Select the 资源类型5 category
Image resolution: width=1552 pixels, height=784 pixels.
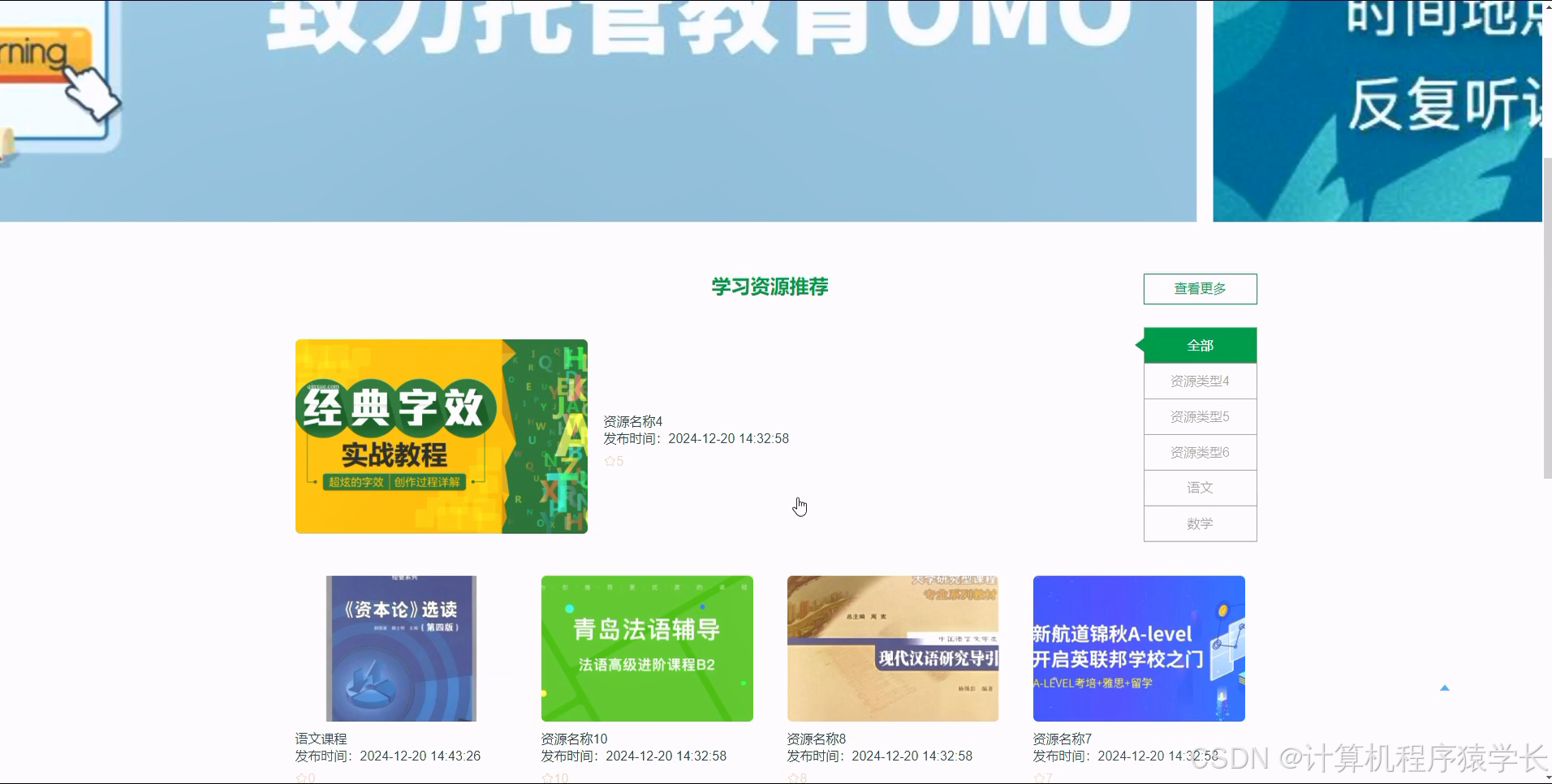pyautogui.click(x=1200, y=416)
